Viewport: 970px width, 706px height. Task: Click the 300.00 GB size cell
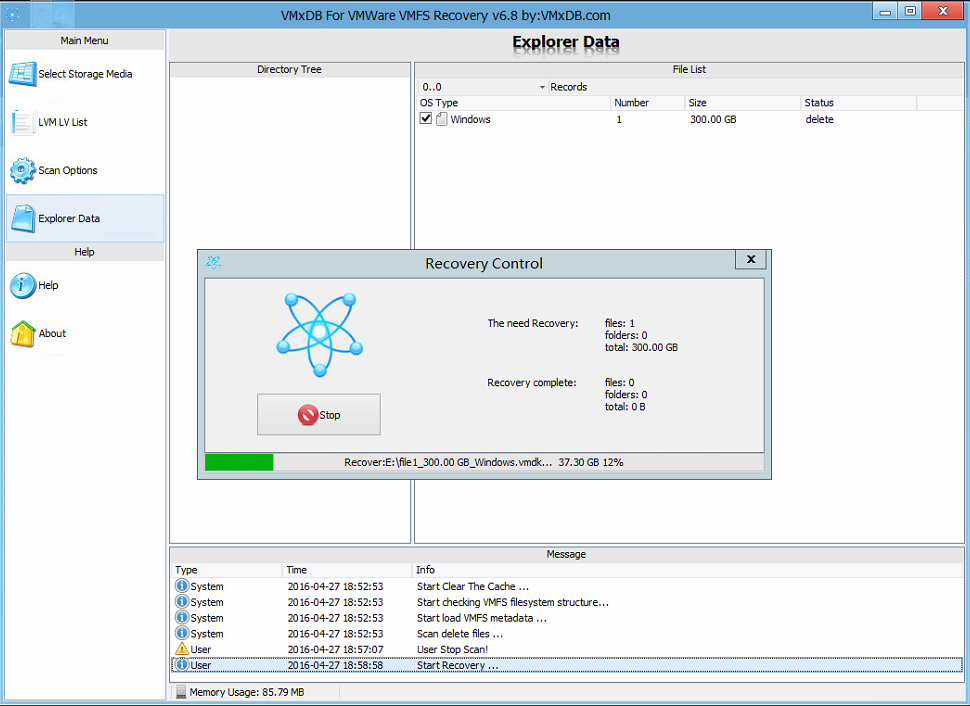tap(713, 119)
